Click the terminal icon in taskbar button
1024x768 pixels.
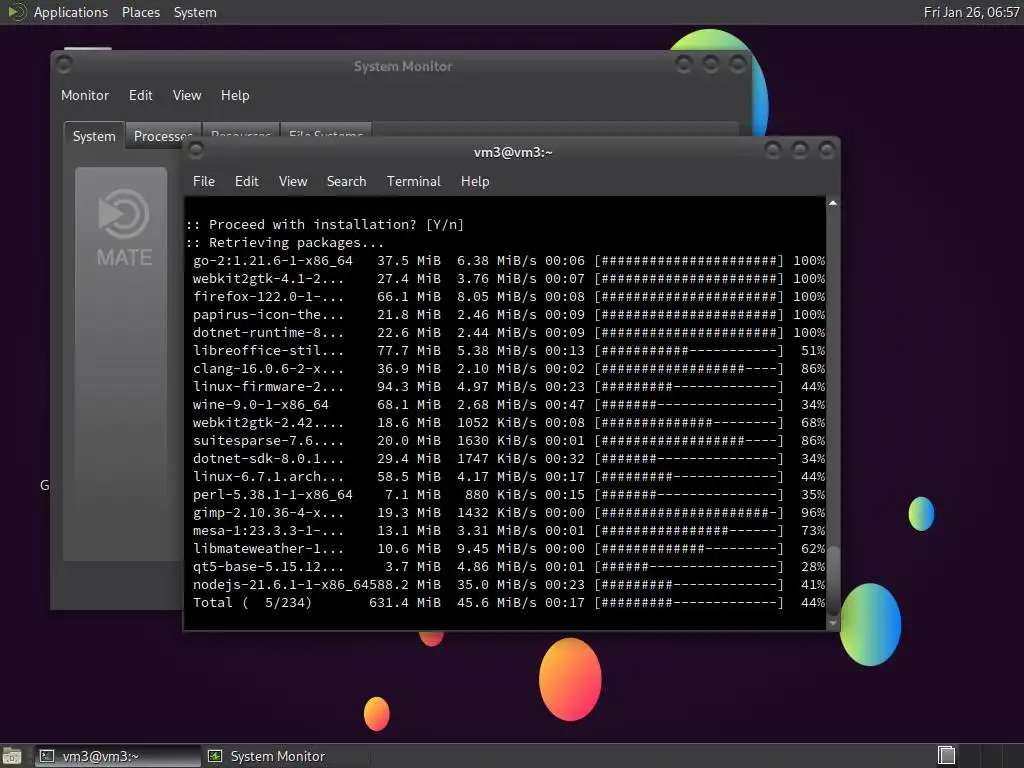pyautogui.click(x=47, y=756)
